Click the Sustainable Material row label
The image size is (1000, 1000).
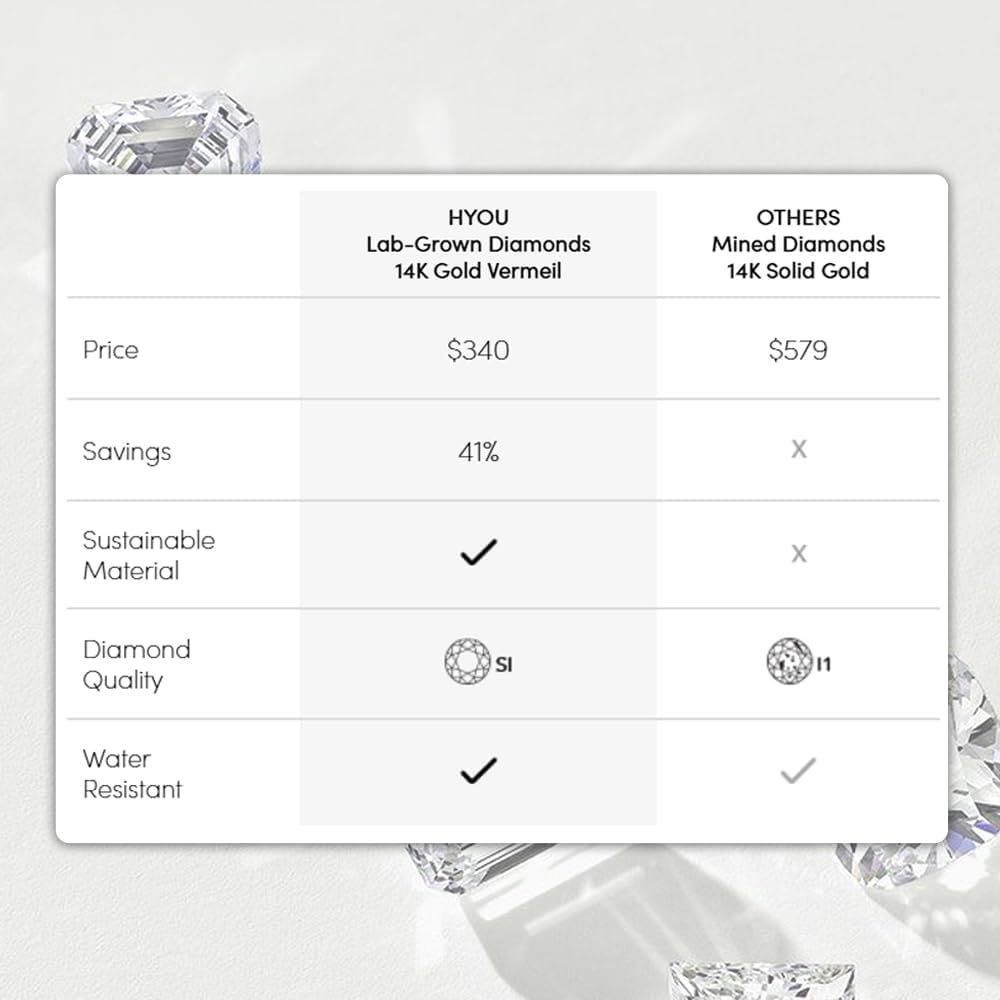[x=148, y=555]
